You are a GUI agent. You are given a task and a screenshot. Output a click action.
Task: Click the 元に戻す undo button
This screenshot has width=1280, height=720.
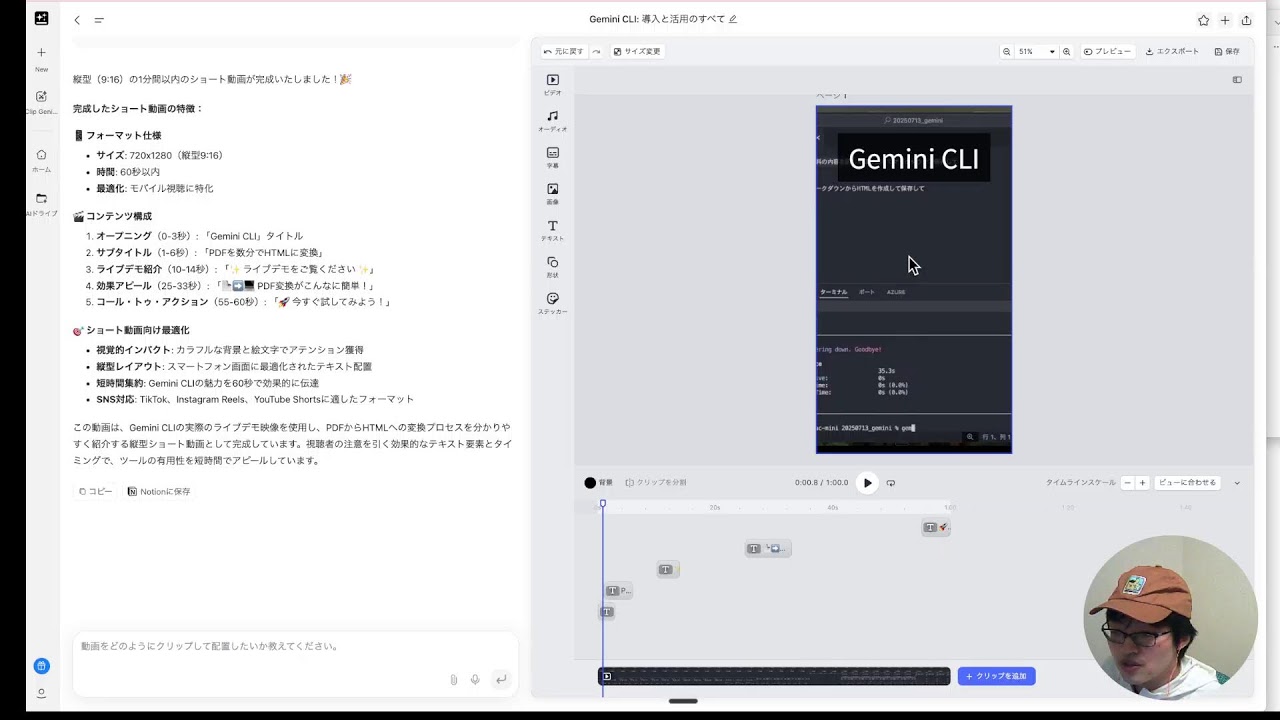point(563,51)
